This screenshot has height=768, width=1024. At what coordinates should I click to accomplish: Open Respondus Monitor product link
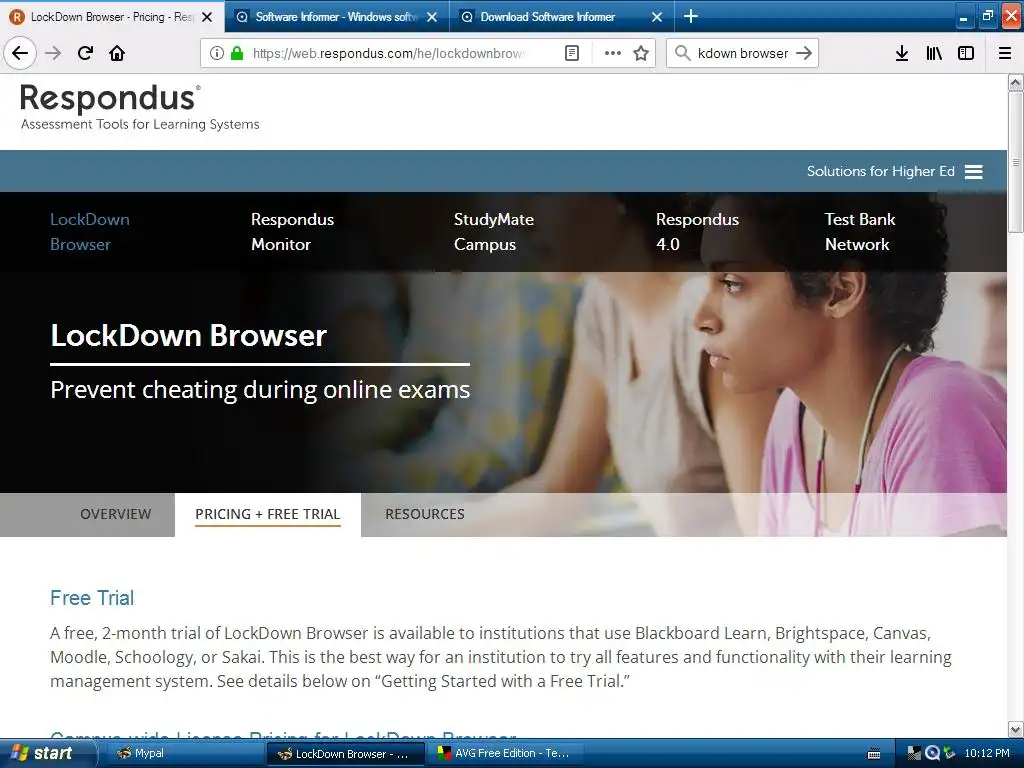[x=293, y=232]
